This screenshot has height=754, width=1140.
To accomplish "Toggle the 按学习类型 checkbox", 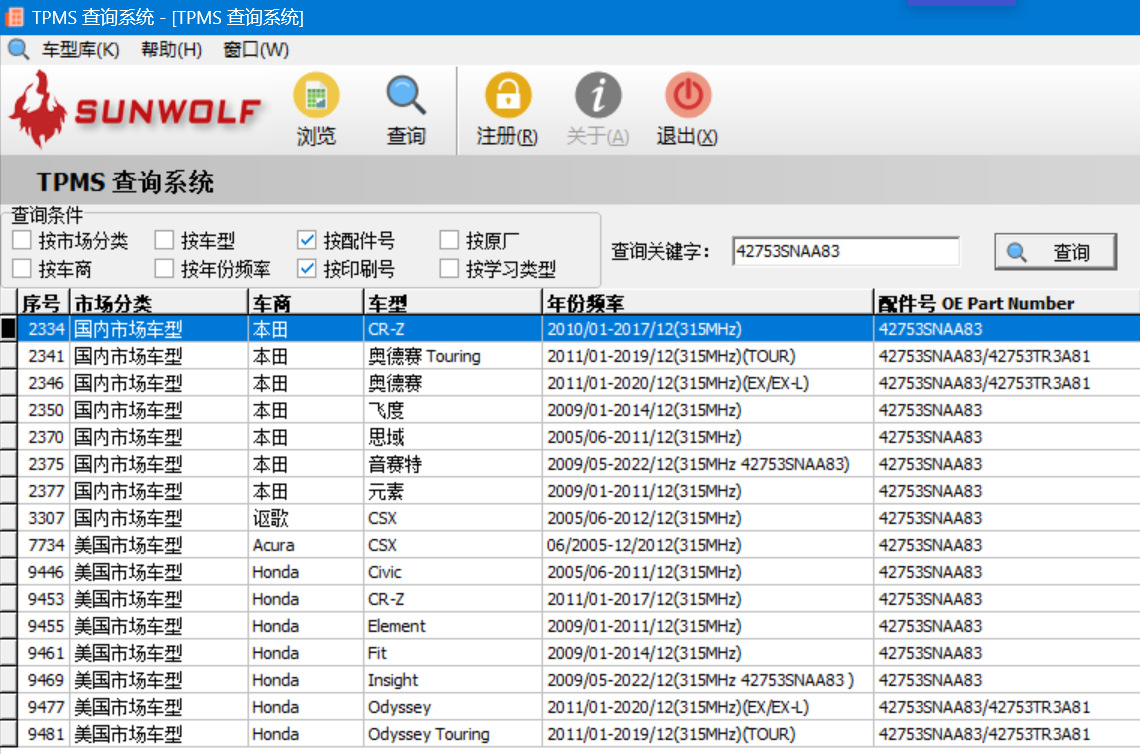I will (x=449, y=269).
